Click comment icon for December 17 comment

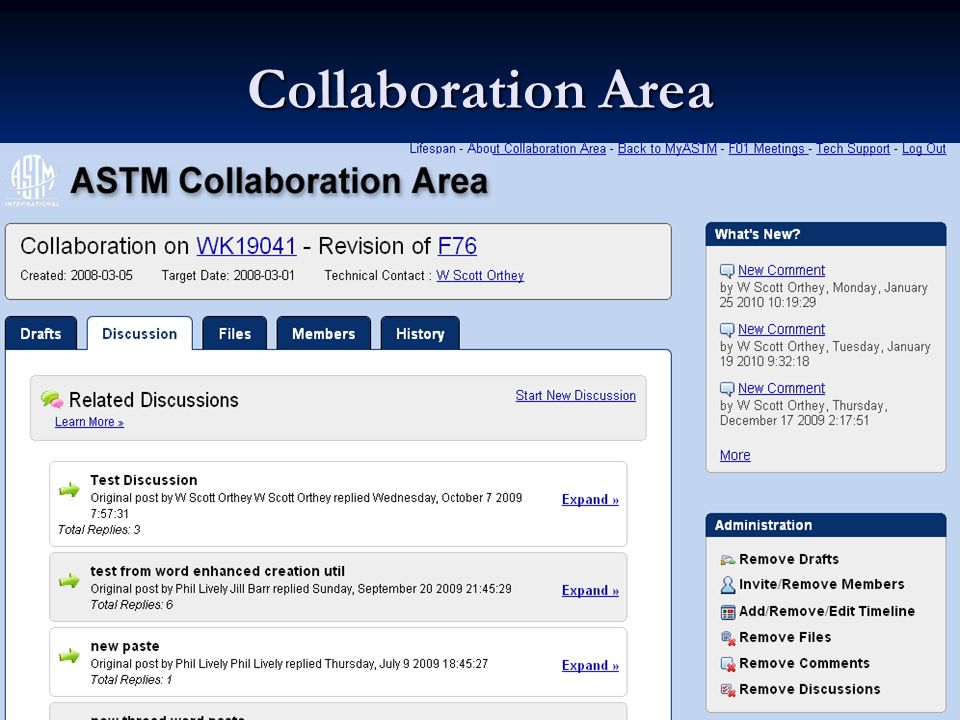[x=727, y=389]
